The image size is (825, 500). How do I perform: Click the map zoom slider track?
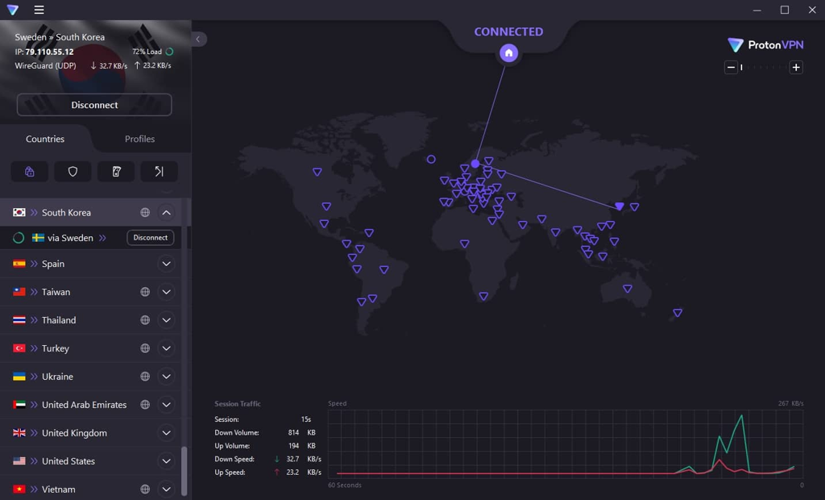pyautogui.click(x=764, y=68)
